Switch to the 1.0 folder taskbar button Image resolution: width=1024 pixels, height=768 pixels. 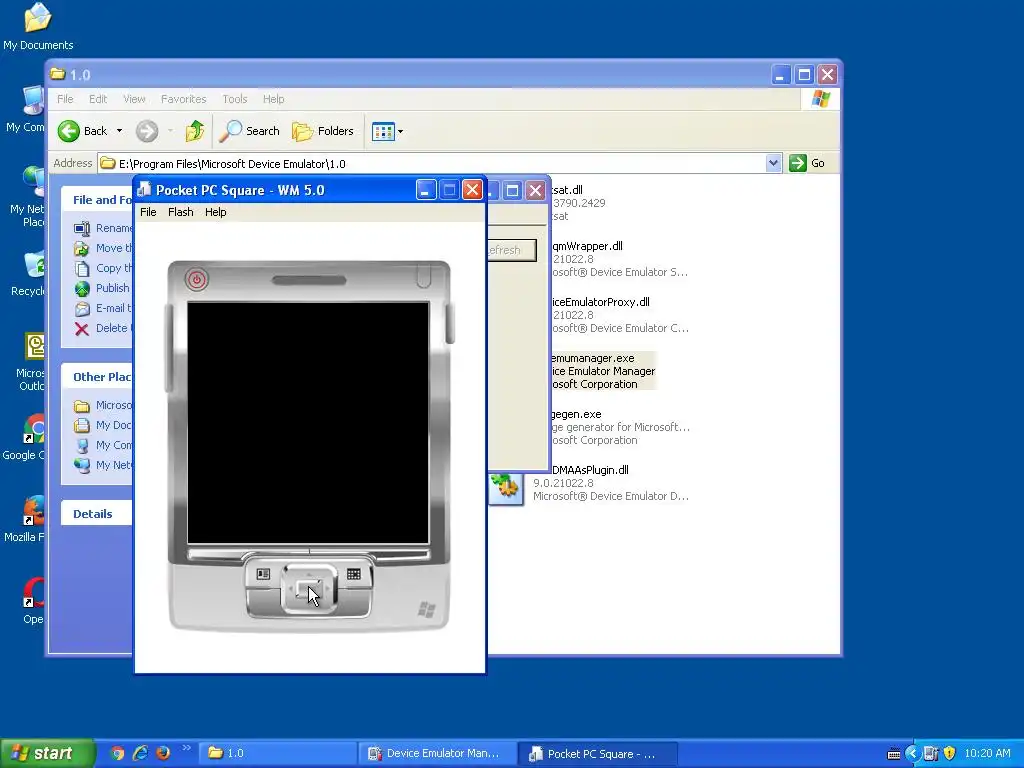click(x=277, y=753)
